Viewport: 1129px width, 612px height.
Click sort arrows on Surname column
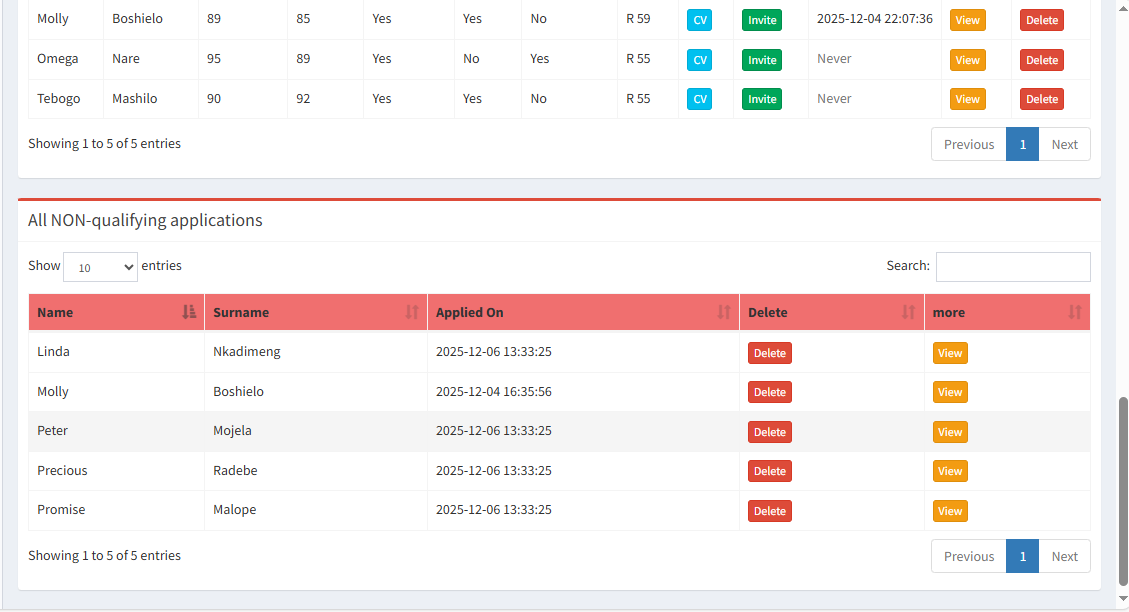[412, 312]
